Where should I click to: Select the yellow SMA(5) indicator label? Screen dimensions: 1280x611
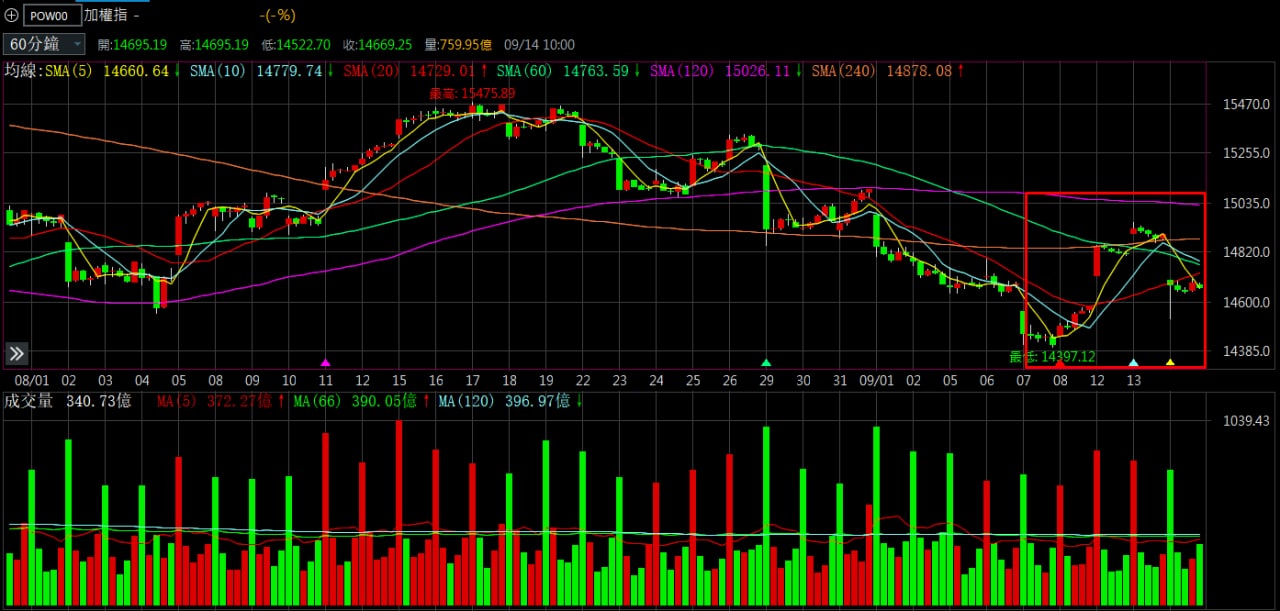[72, 71]
